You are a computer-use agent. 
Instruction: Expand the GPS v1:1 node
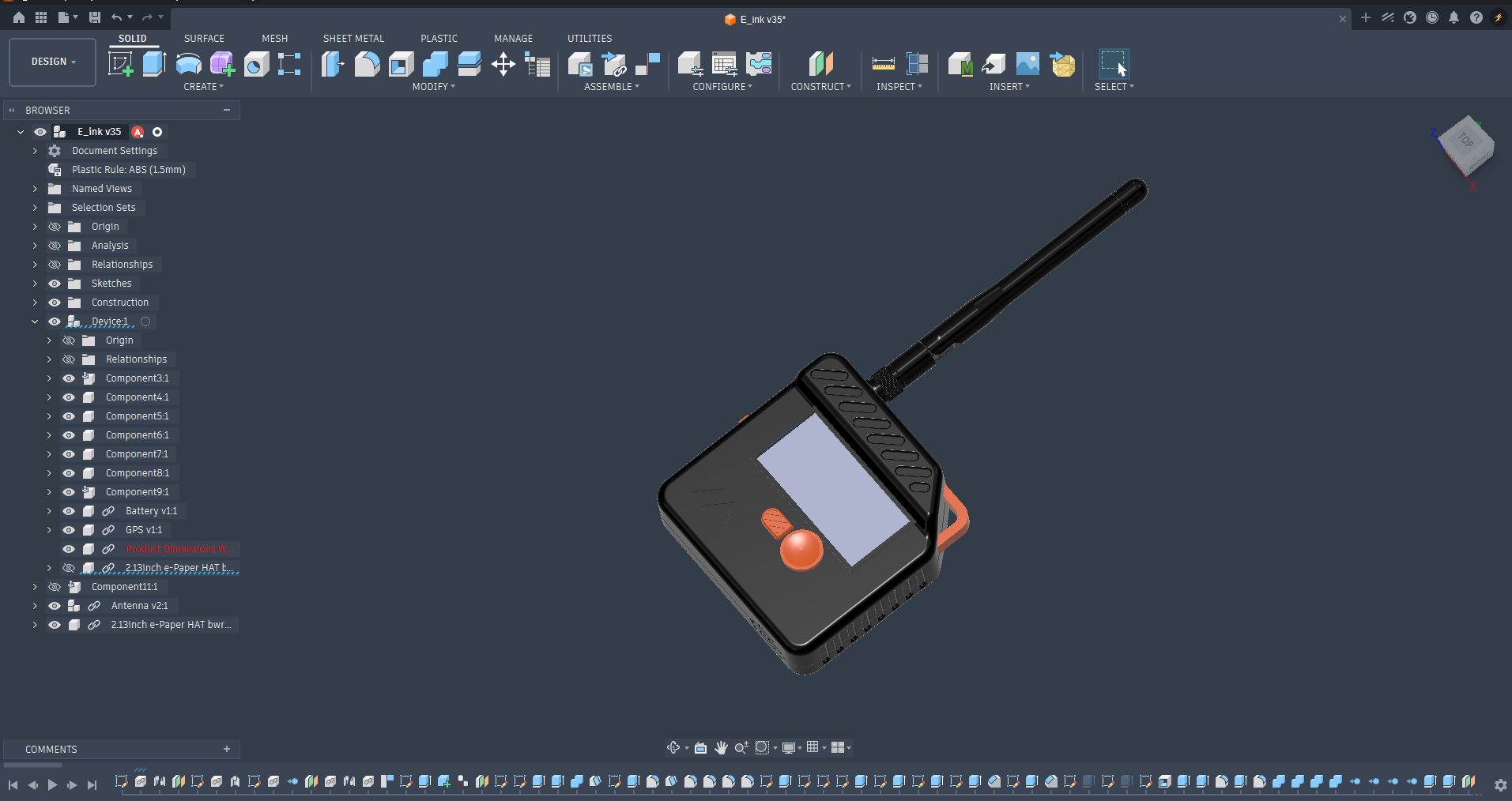click(x=49, y=530)
